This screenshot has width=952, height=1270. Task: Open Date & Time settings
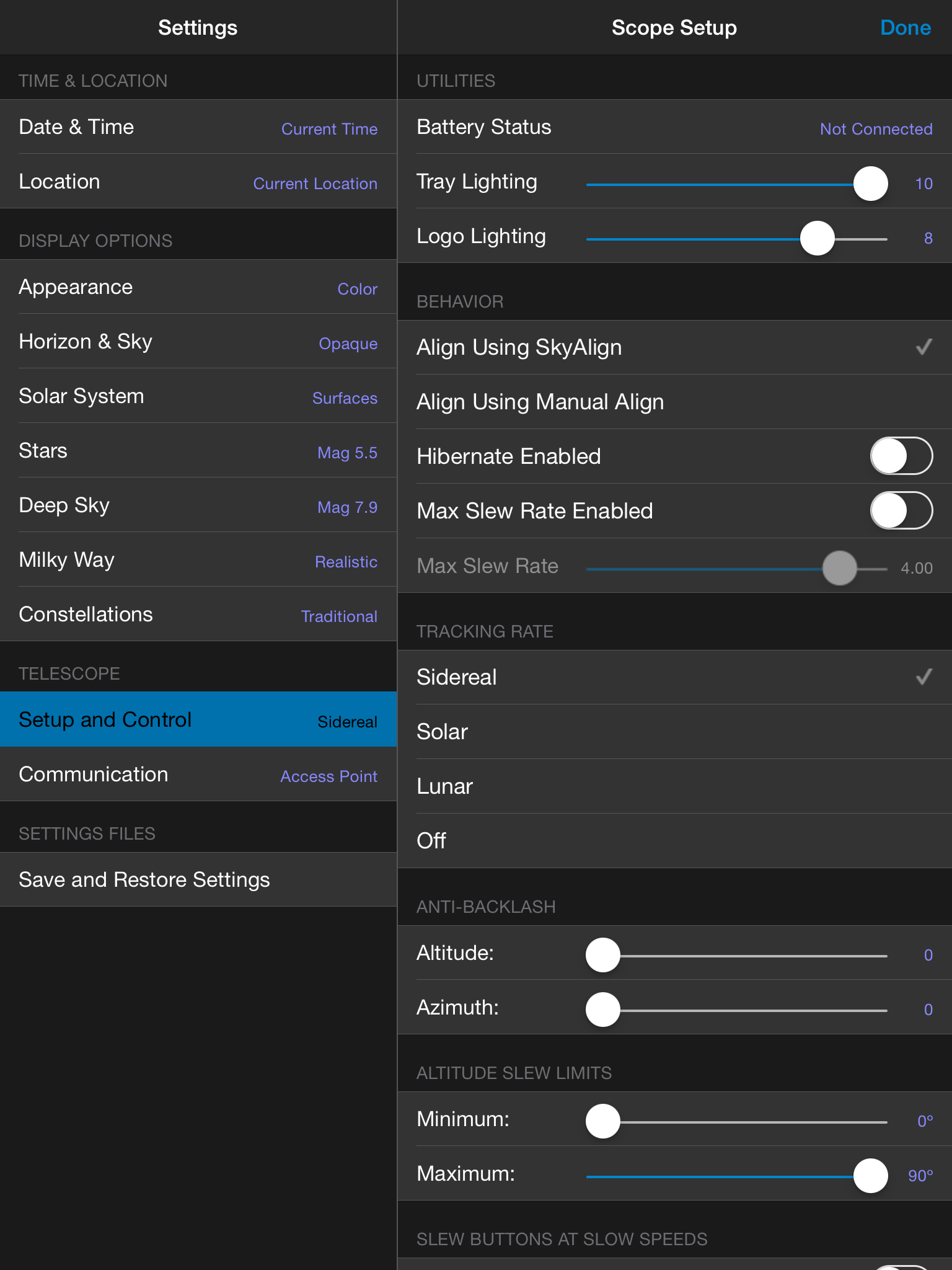(198, 127)
